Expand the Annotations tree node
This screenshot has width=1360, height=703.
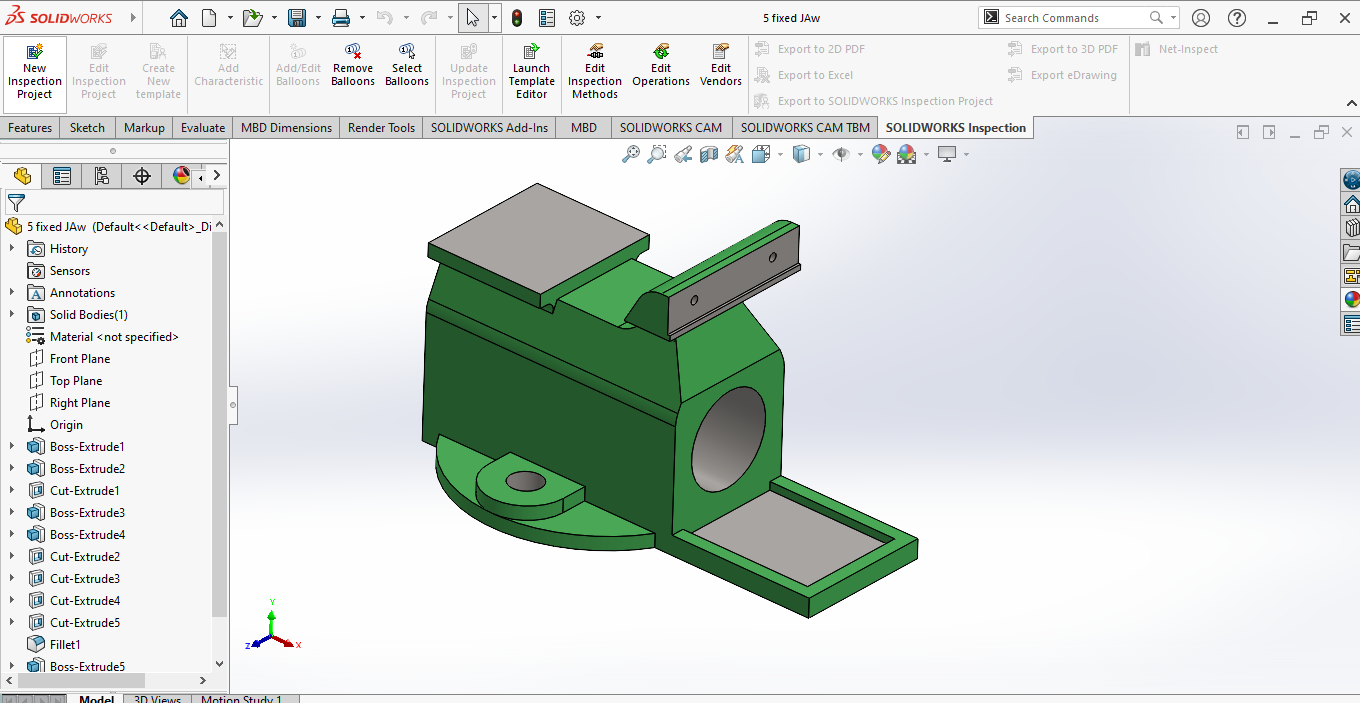click(12, 293)
